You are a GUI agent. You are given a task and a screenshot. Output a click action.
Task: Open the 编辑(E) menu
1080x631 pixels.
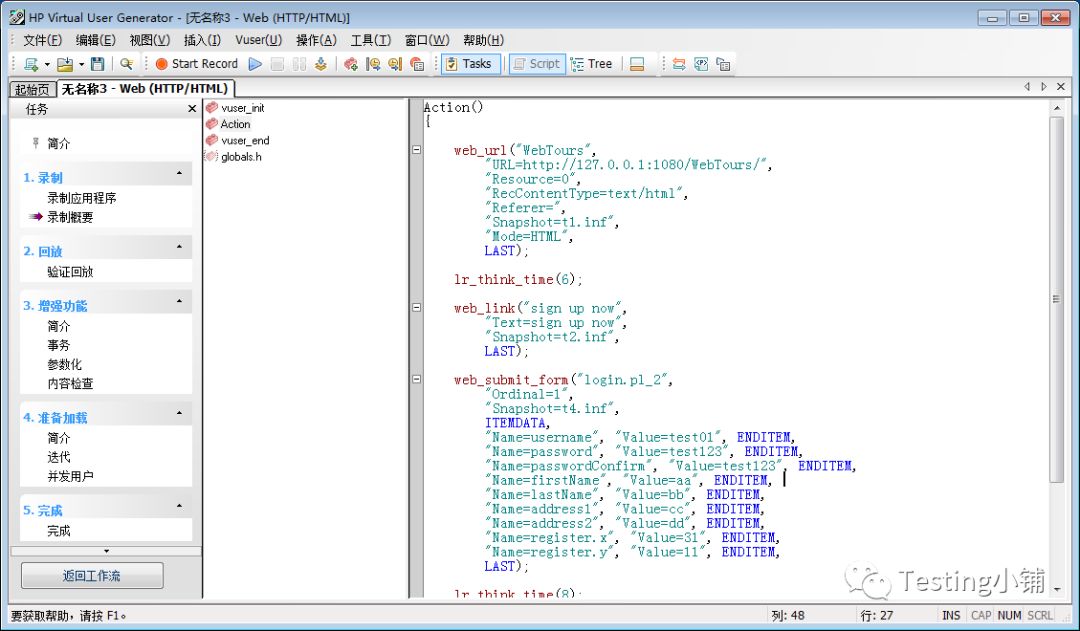click(x=96, y=41)
